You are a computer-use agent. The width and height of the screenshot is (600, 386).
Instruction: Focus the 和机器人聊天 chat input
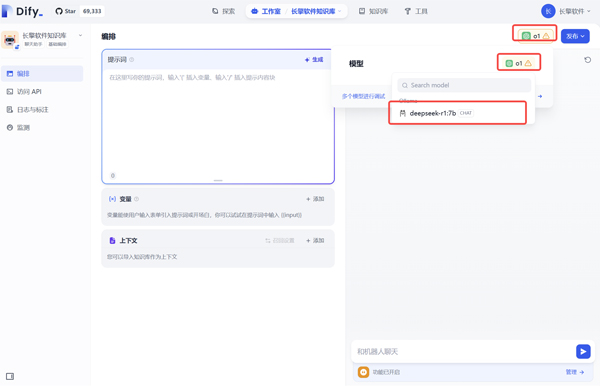[x=463, y=352]
